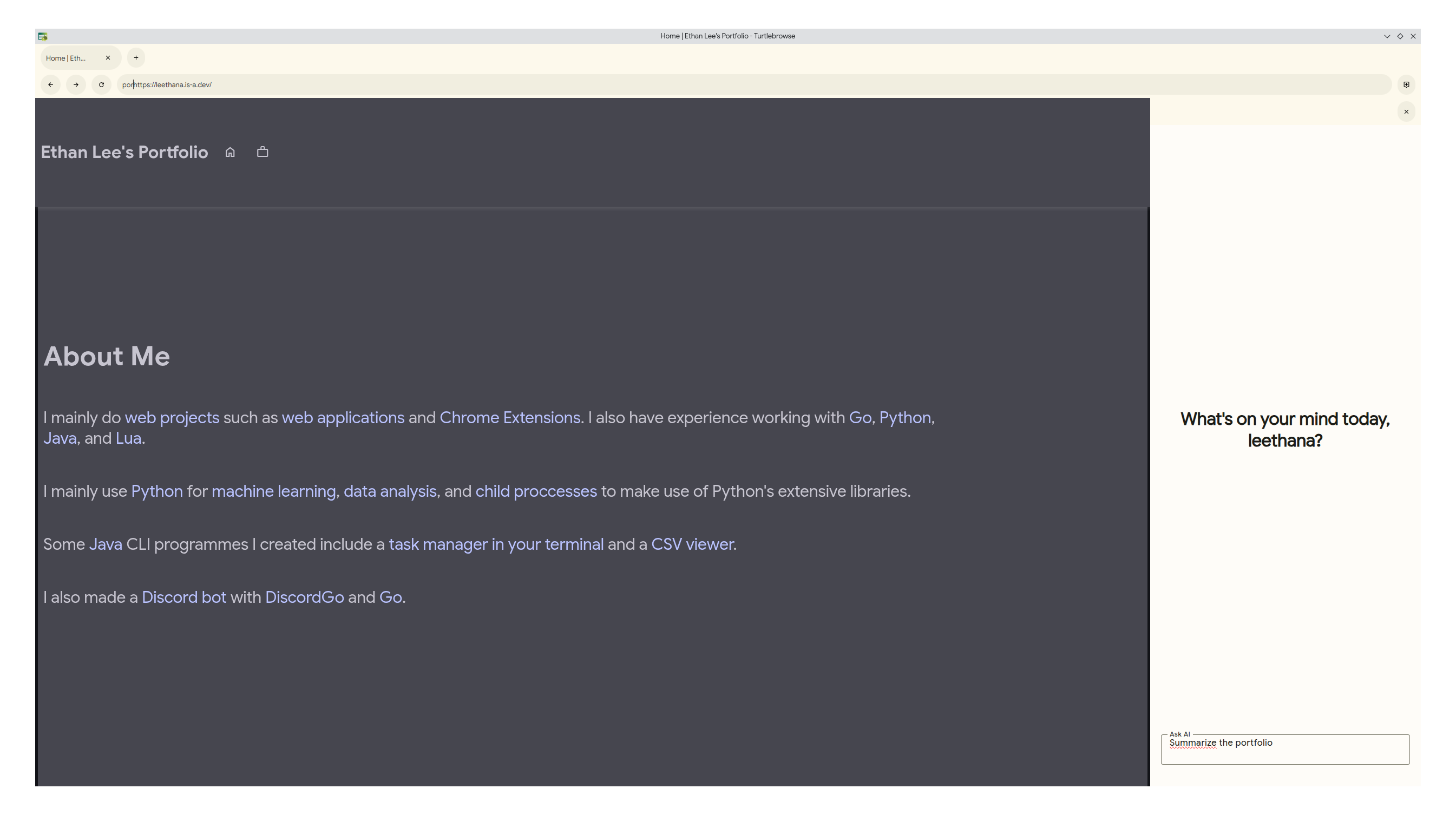Close the AI side panel
The width and height of the screenshot is (1456, 828).
tap(1406, 111)
